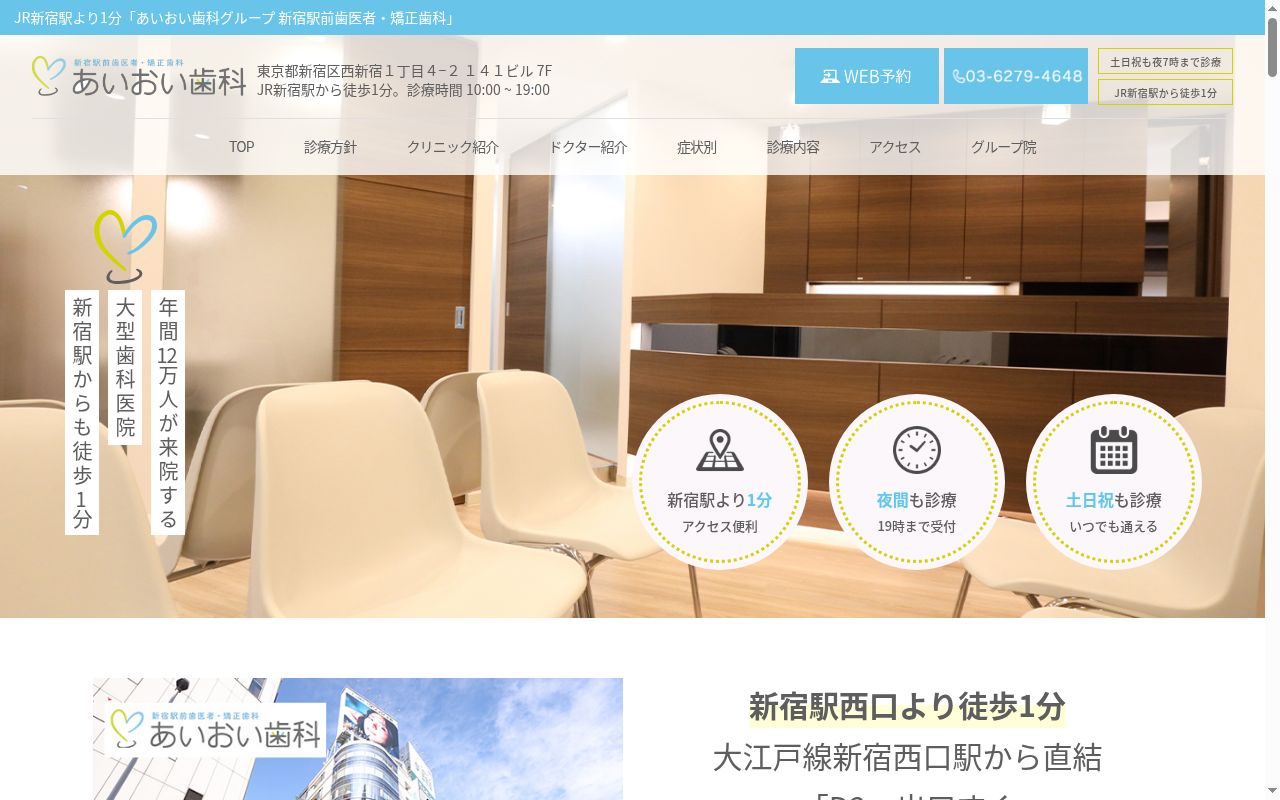Click the calendar icon above 土日祝も診療
1280x800 pixels.
coord(1114,450)
